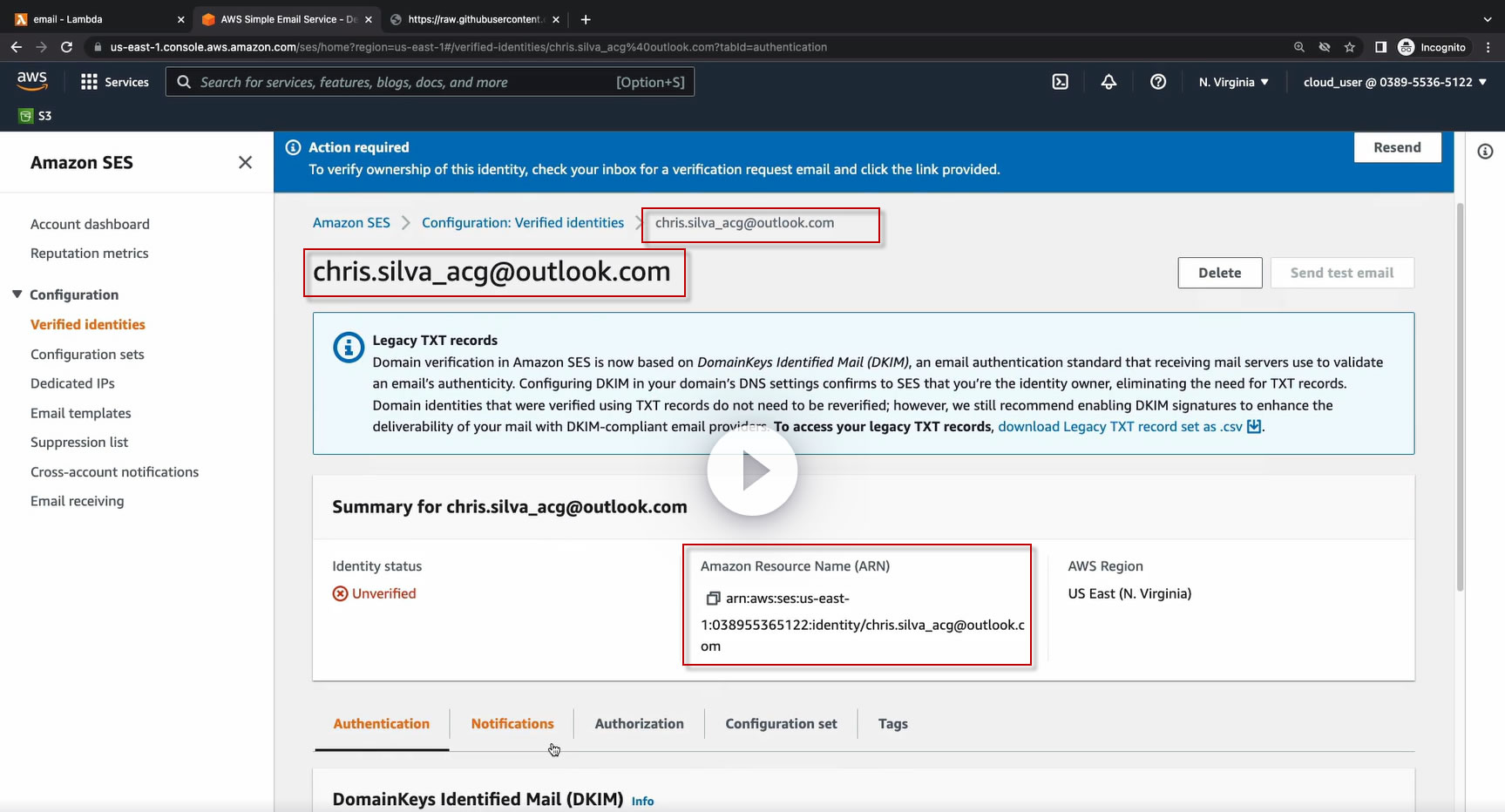
Task: Select the Authentication tab
Action: [x=382, y=724]
